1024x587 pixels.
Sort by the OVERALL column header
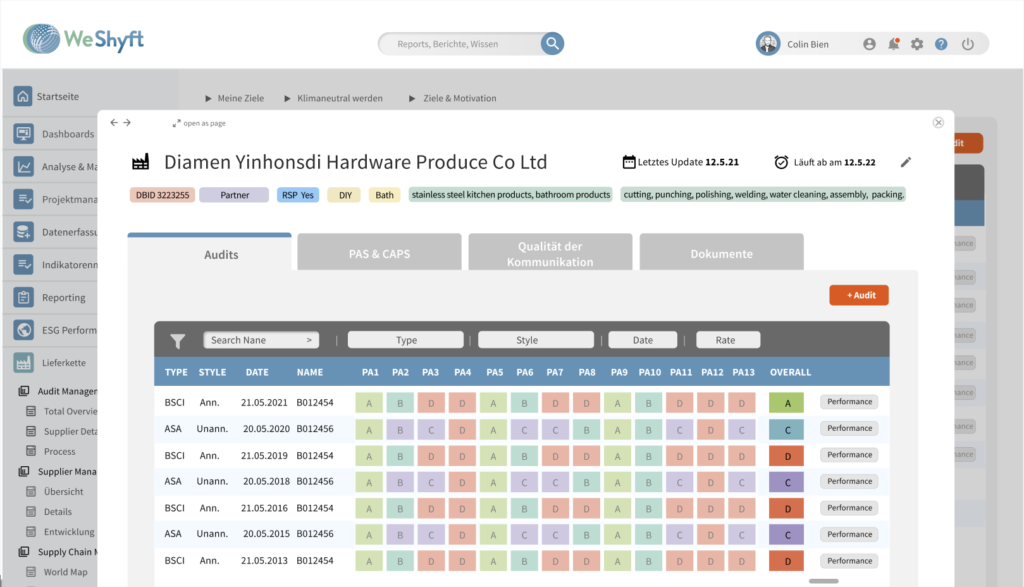click(x=790, y=372)
